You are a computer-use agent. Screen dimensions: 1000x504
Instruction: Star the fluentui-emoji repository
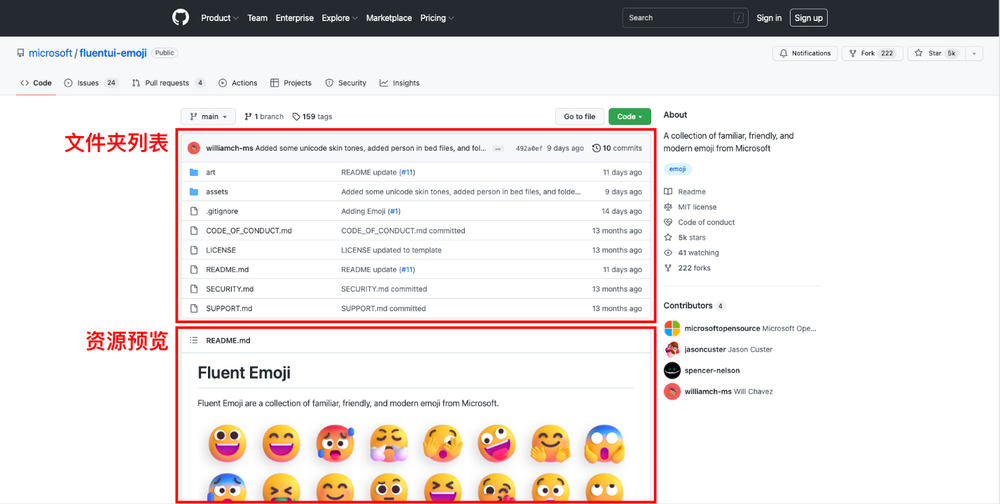936,54
